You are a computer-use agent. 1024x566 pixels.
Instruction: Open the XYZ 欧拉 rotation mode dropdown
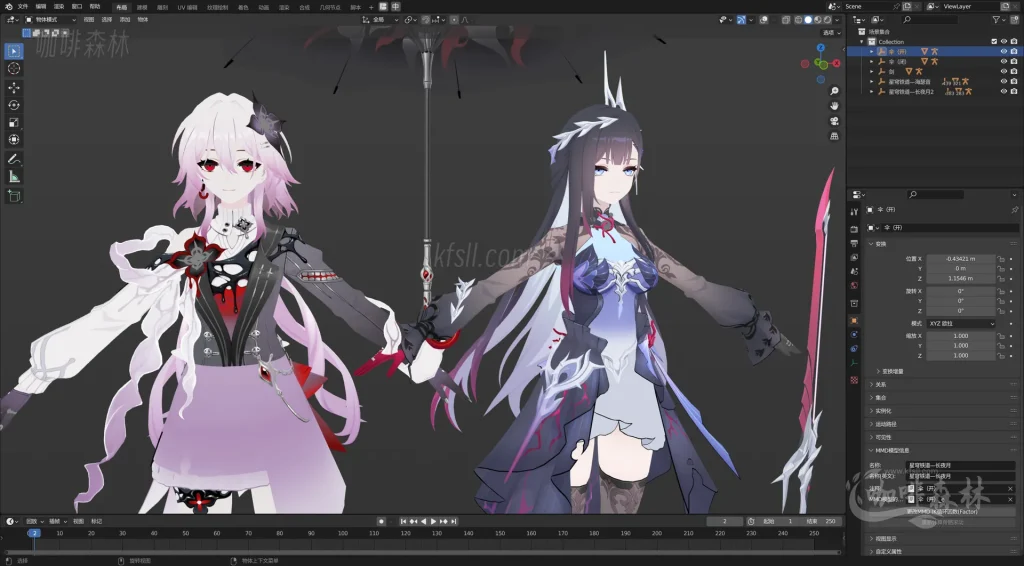point(961,323)
